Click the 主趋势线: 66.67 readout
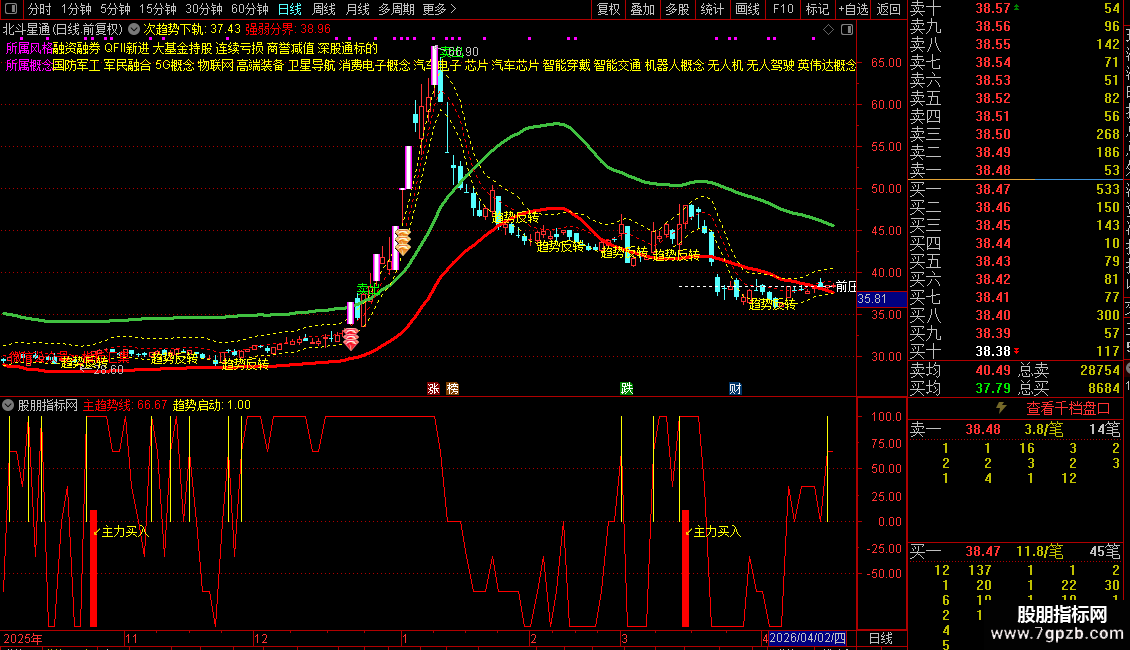This screenshot has width=1130, height=650. coord(125,405)
